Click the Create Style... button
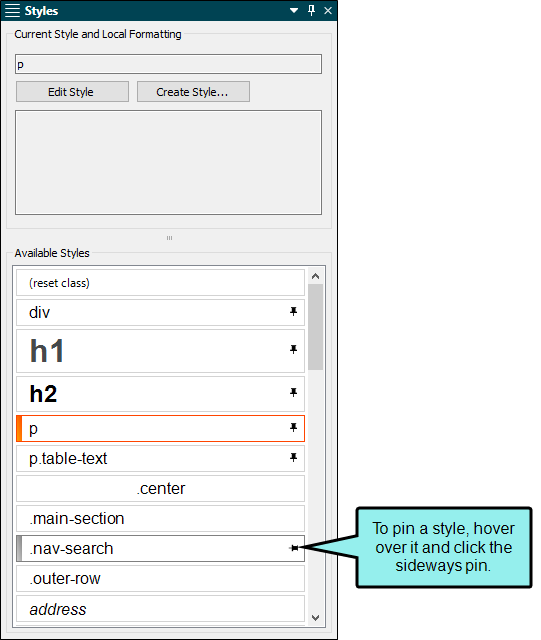541x640 pixels. 193,91
